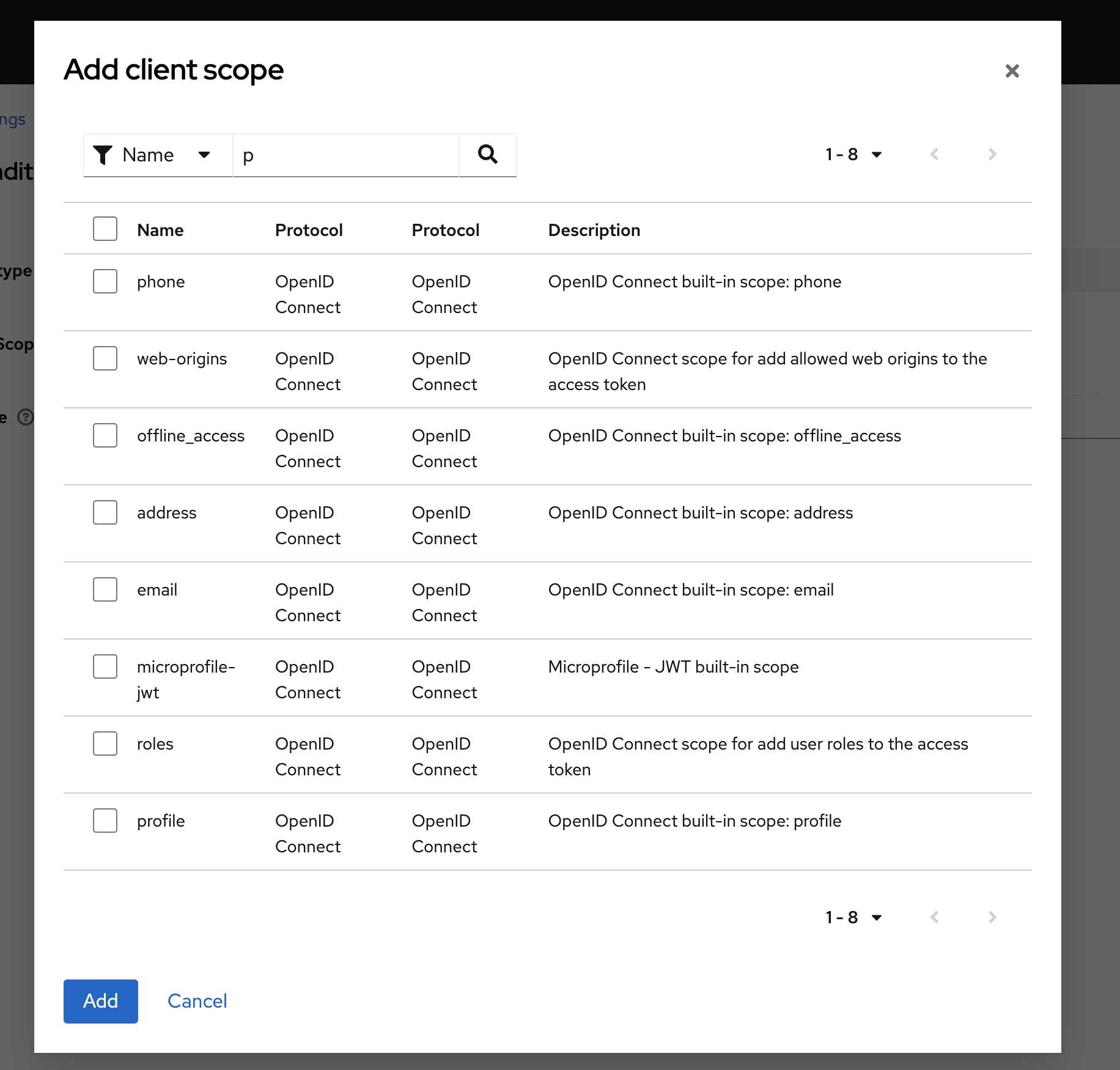Select the phone client scope checkbox
This screenshot has width=1120, height=1070.
point(105,281)
